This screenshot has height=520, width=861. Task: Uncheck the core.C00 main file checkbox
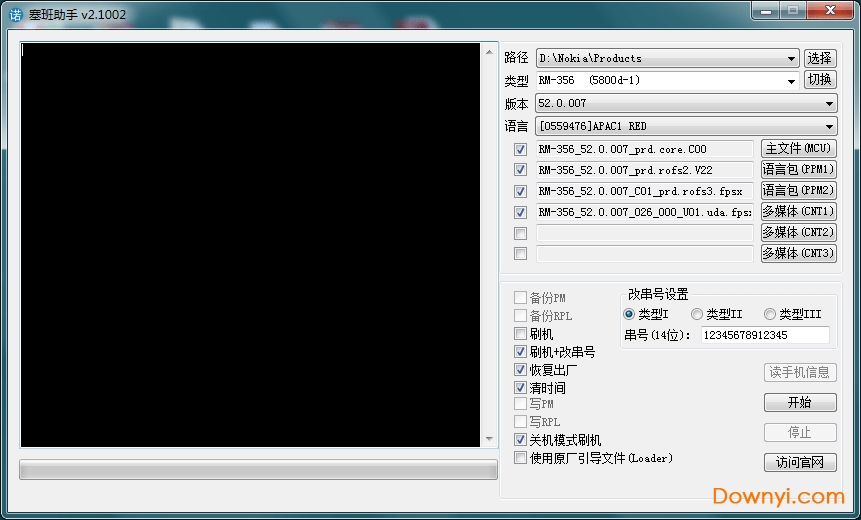[x=520, y=149]
